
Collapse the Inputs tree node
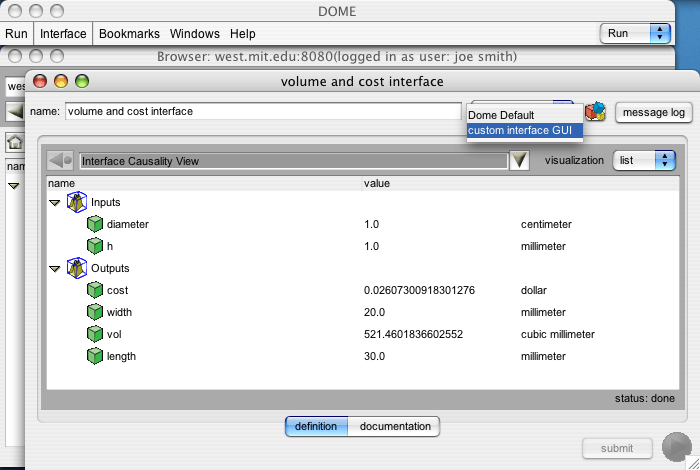pyautogui.click(x=54, y=203)
